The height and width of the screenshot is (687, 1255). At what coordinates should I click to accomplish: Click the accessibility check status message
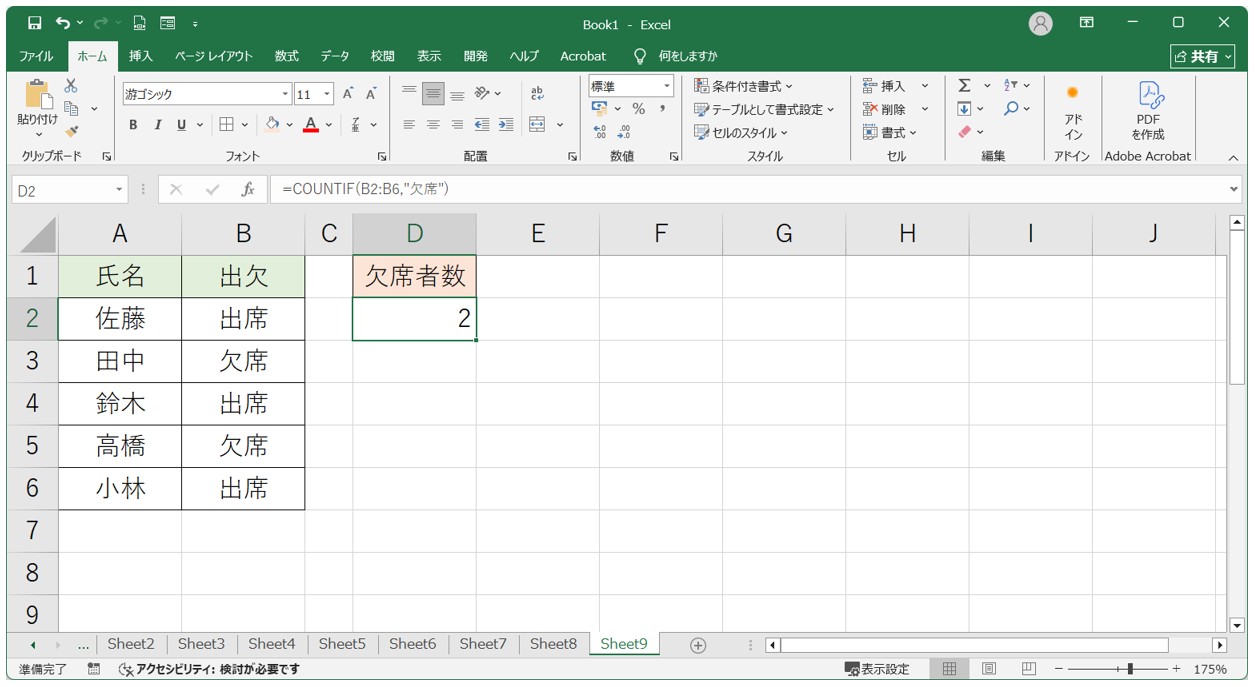coord(209,669)
